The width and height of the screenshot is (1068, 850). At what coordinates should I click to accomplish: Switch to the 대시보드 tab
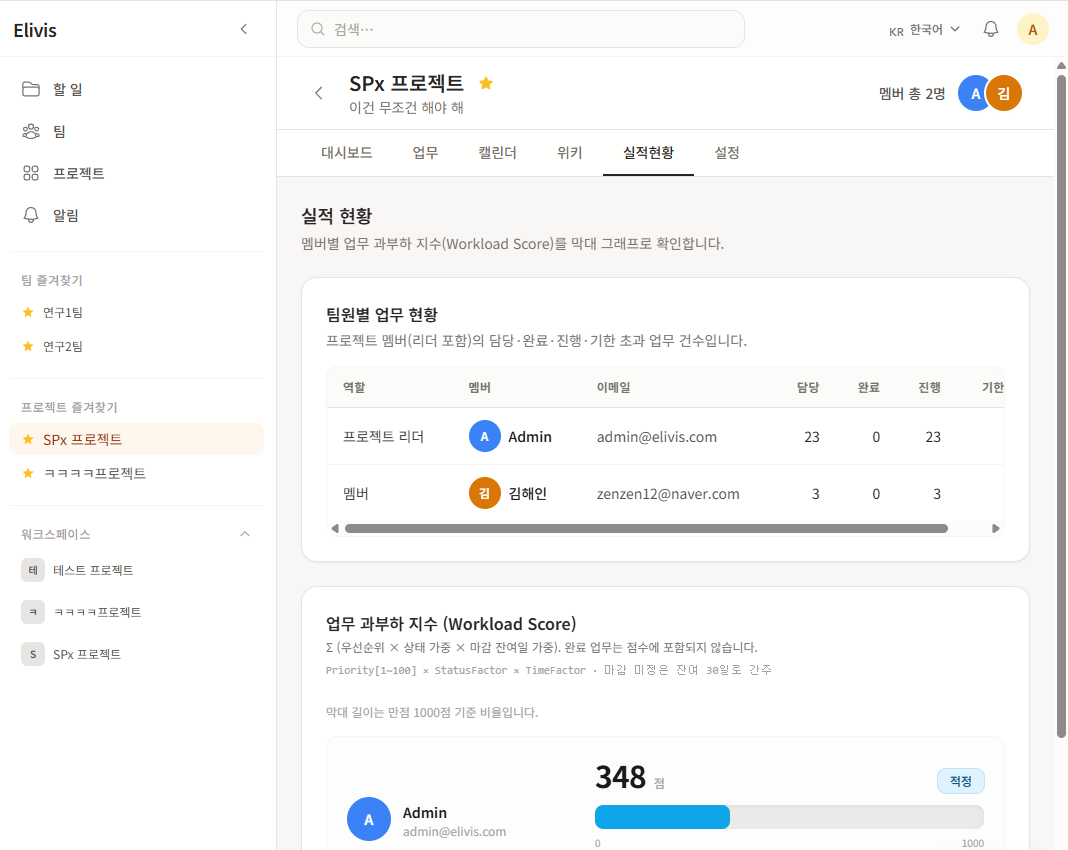(346, 153)
